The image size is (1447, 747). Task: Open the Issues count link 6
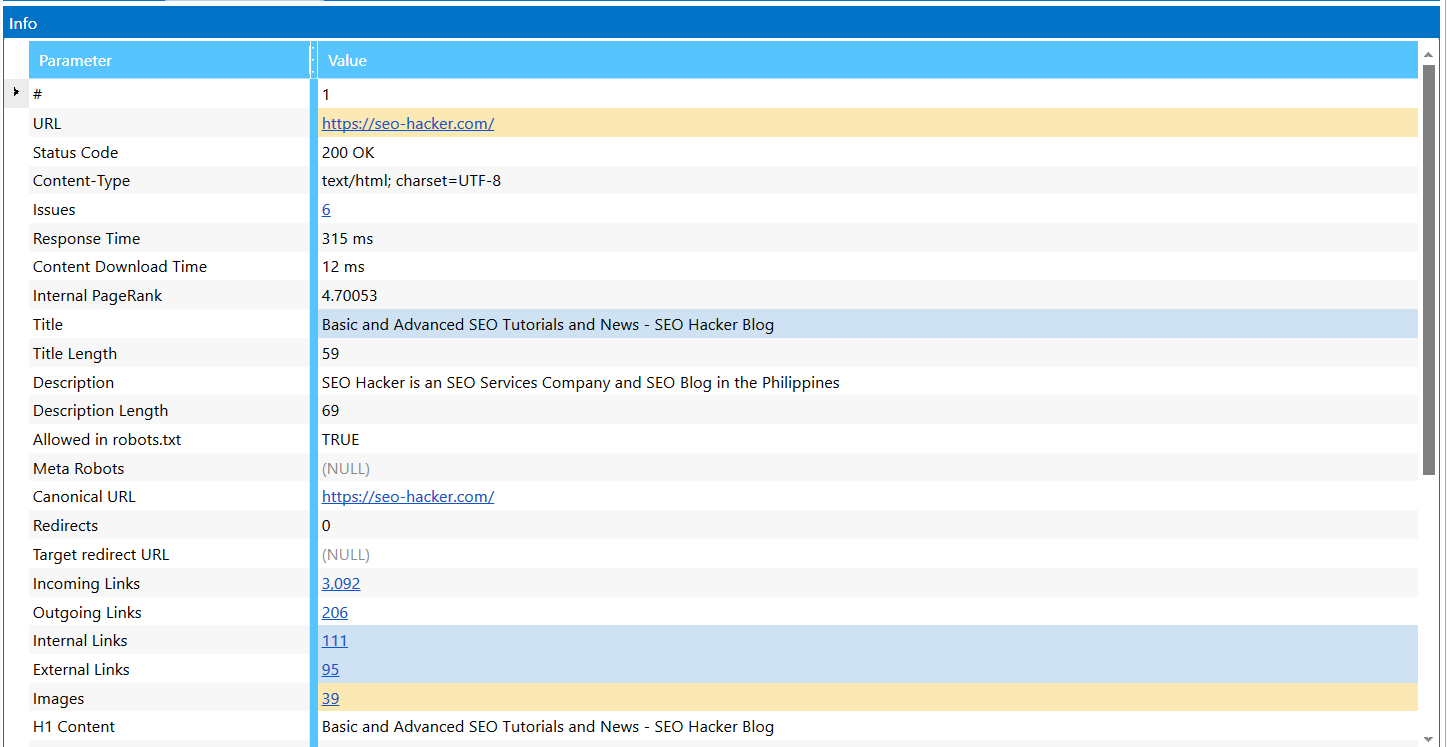pos(326,210)
